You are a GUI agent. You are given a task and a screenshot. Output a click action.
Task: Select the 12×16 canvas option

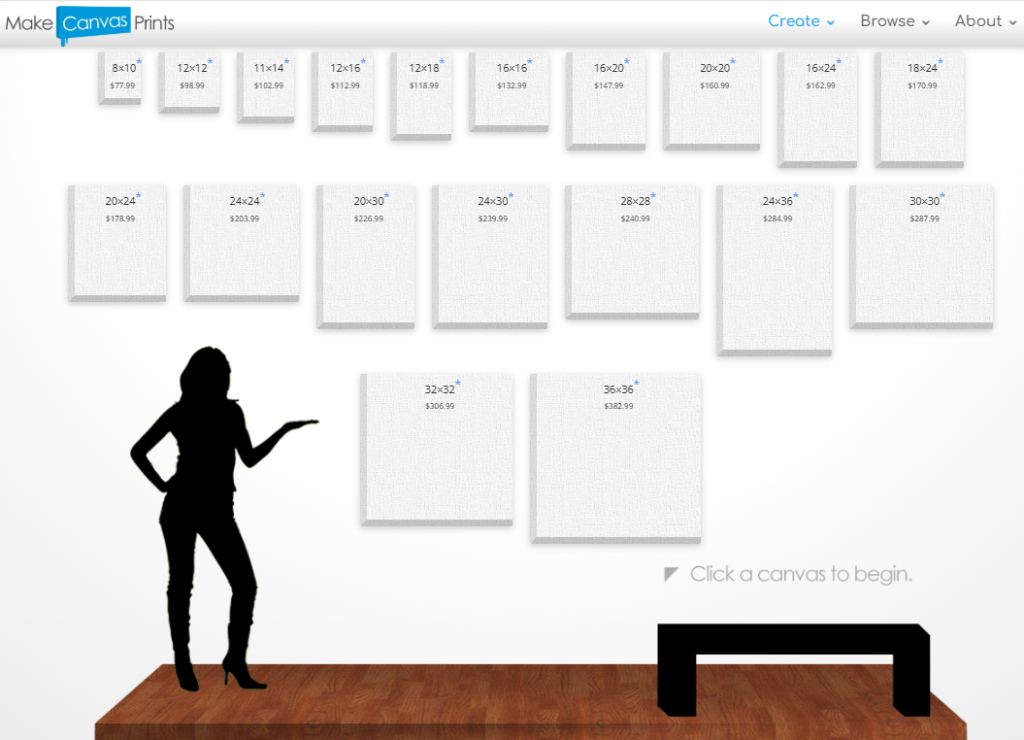tap(344, 91)
